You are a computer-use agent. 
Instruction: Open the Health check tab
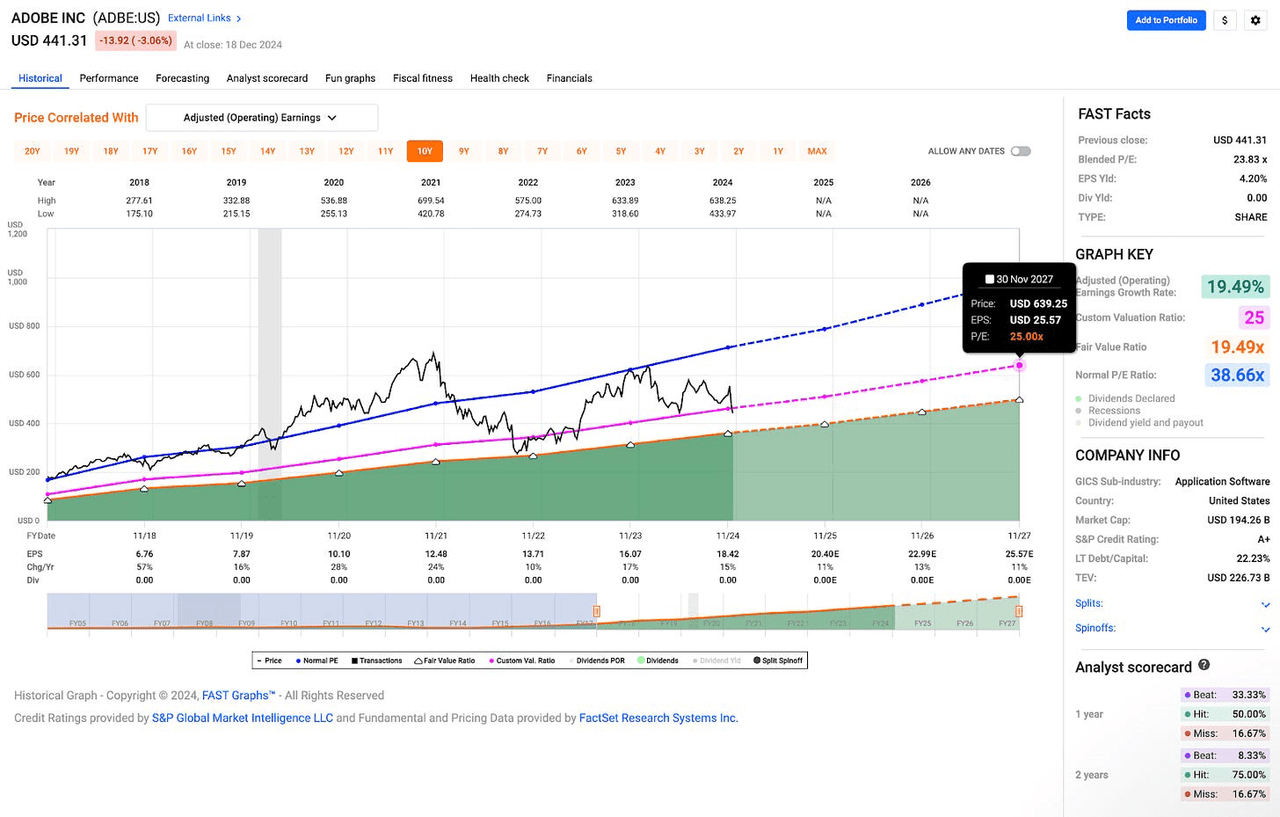(499, 78)
